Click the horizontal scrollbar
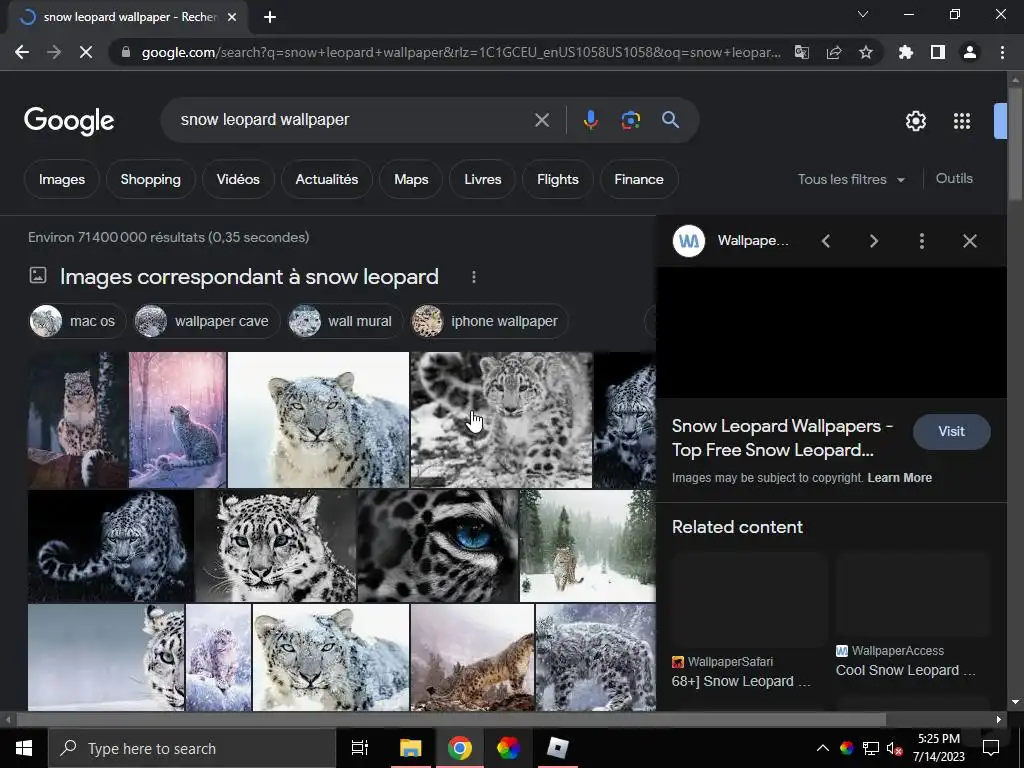 451,720
